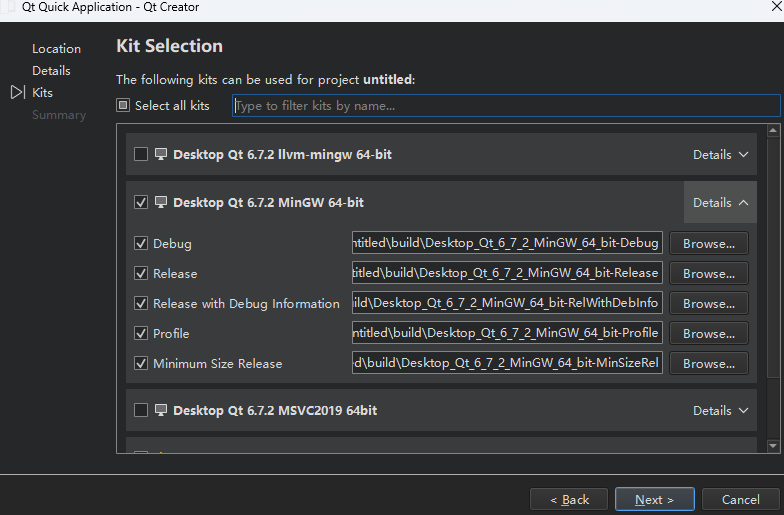Edit the RelWithDebInfo build path field
The width and height of the screenshot is (784, 515).
pyautogui.click(x=507, y=303)
